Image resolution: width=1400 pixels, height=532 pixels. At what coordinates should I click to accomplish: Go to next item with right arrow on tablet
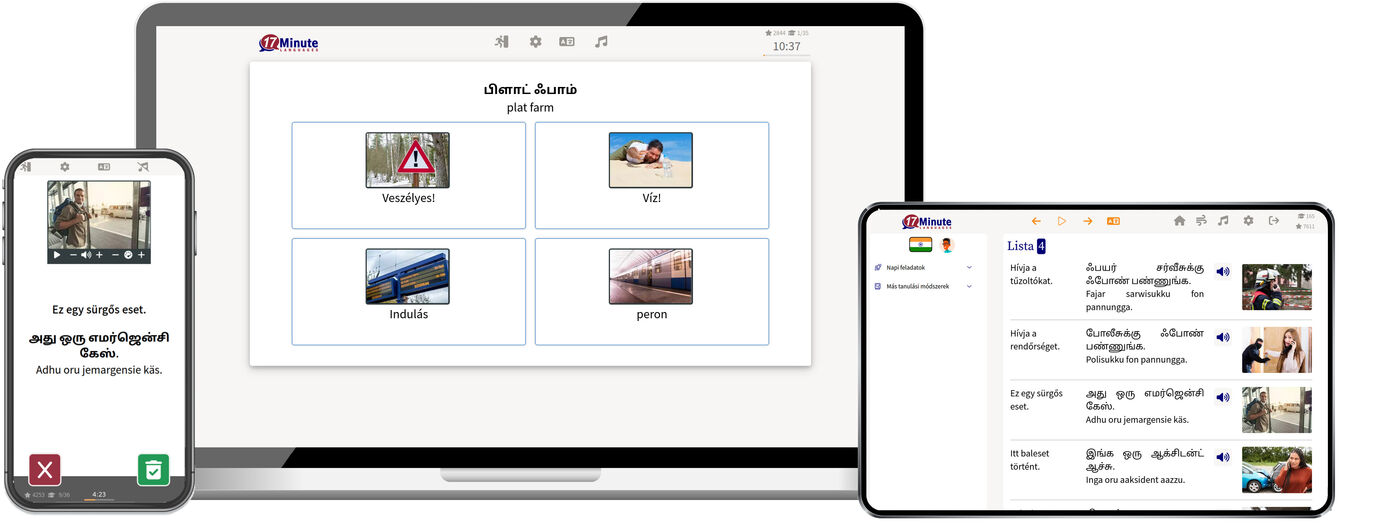click(x=1087, y=221)
